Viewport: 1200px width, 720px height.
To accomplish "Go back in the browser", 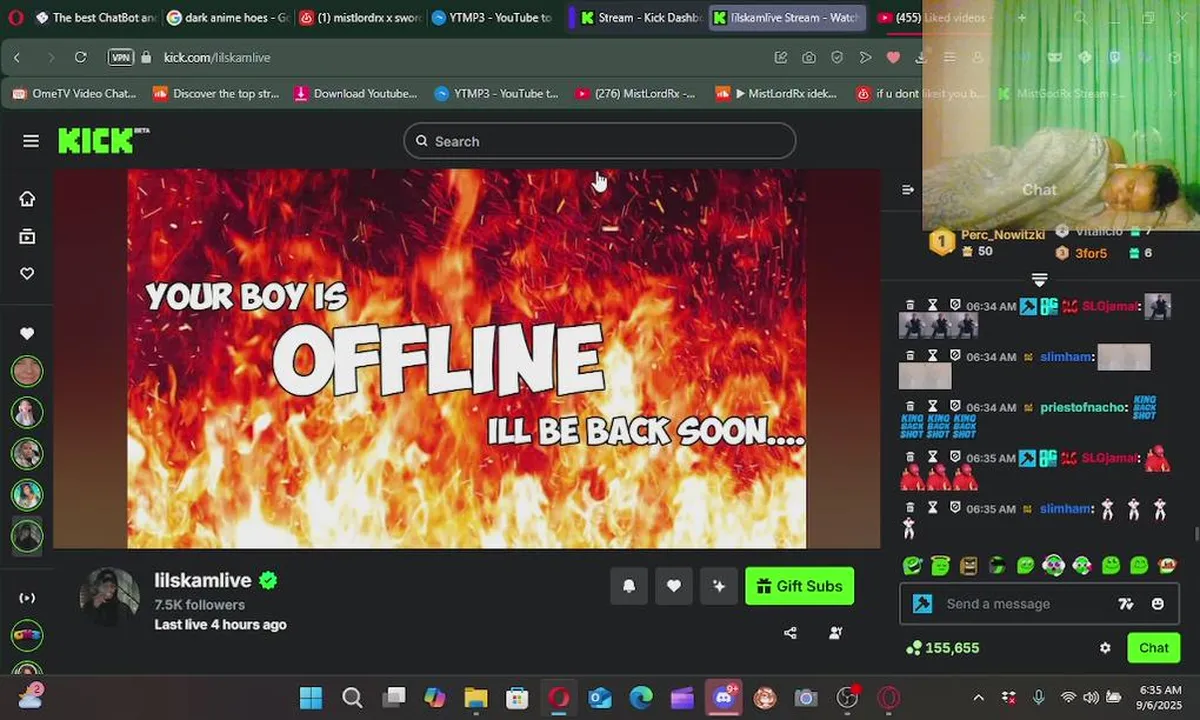I will click(x=17, y=57).
